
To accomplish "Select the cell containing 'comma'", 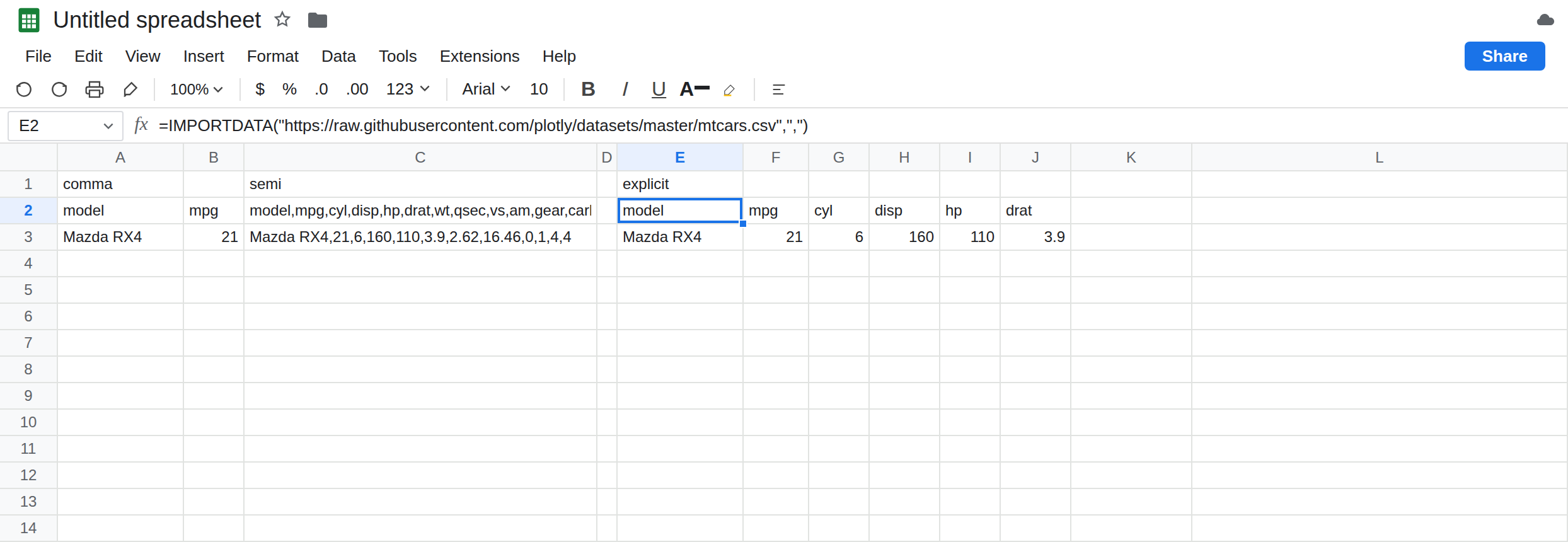I will (x=120, y=184).
